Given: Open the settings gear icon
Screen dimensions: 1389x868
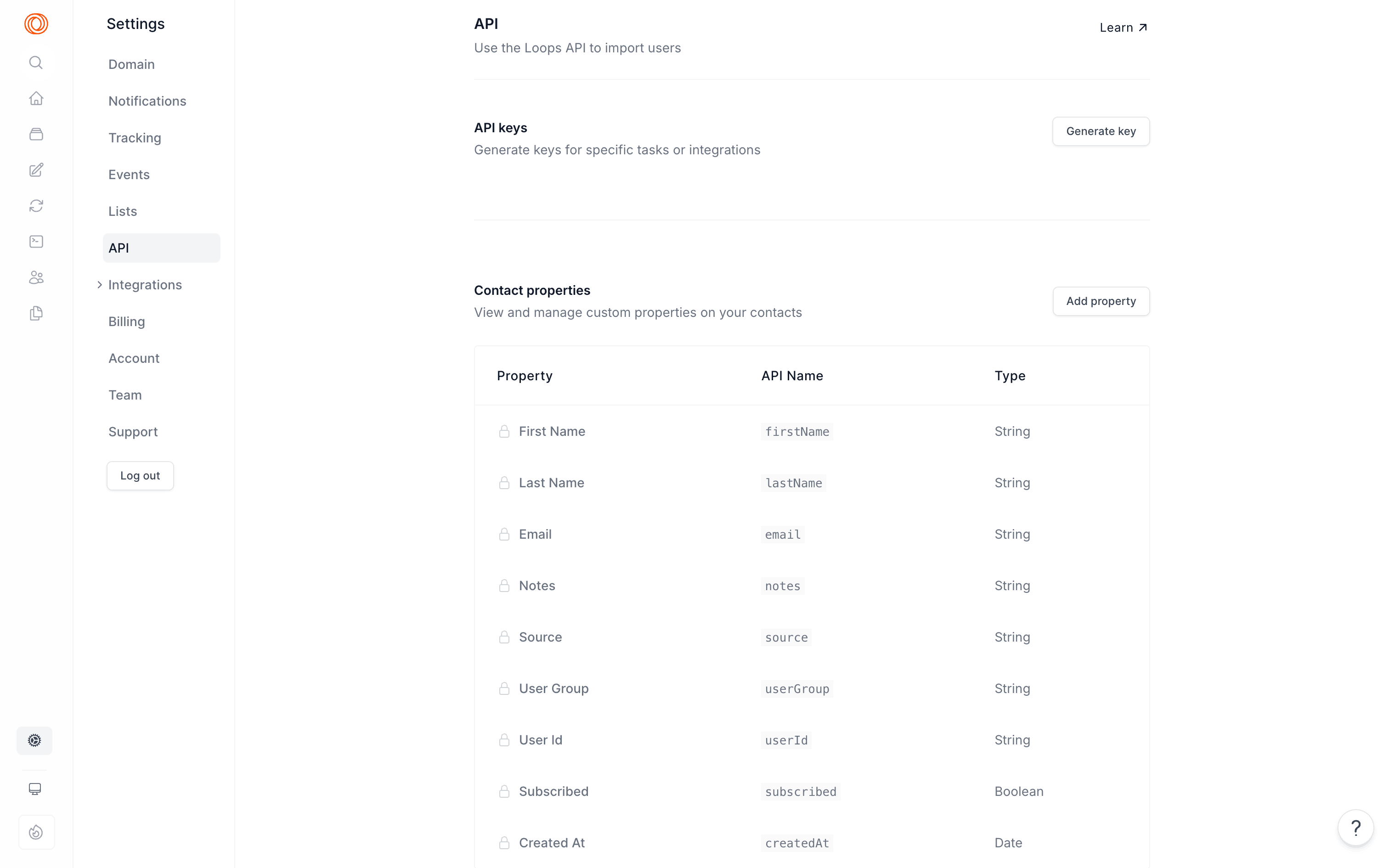Looking at the screenshot, I should (x=34, y=740).
